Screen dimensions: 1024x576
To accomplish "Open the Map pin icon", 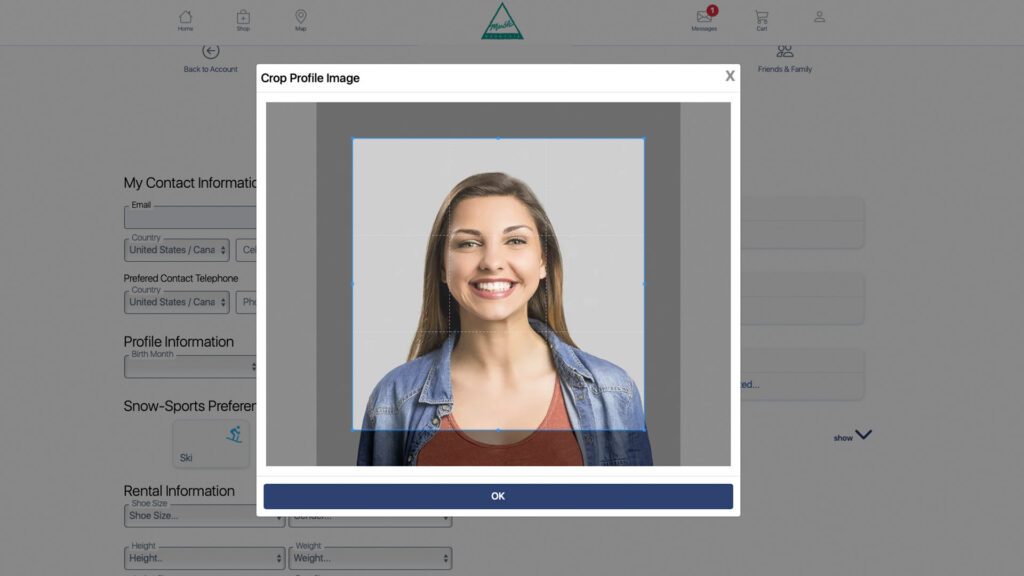I will tap(301, 17).
